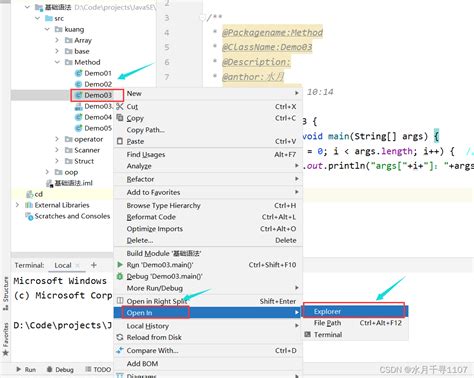Click the External Libraries icon
The image size is (474, 378).
tap(29, 205)
